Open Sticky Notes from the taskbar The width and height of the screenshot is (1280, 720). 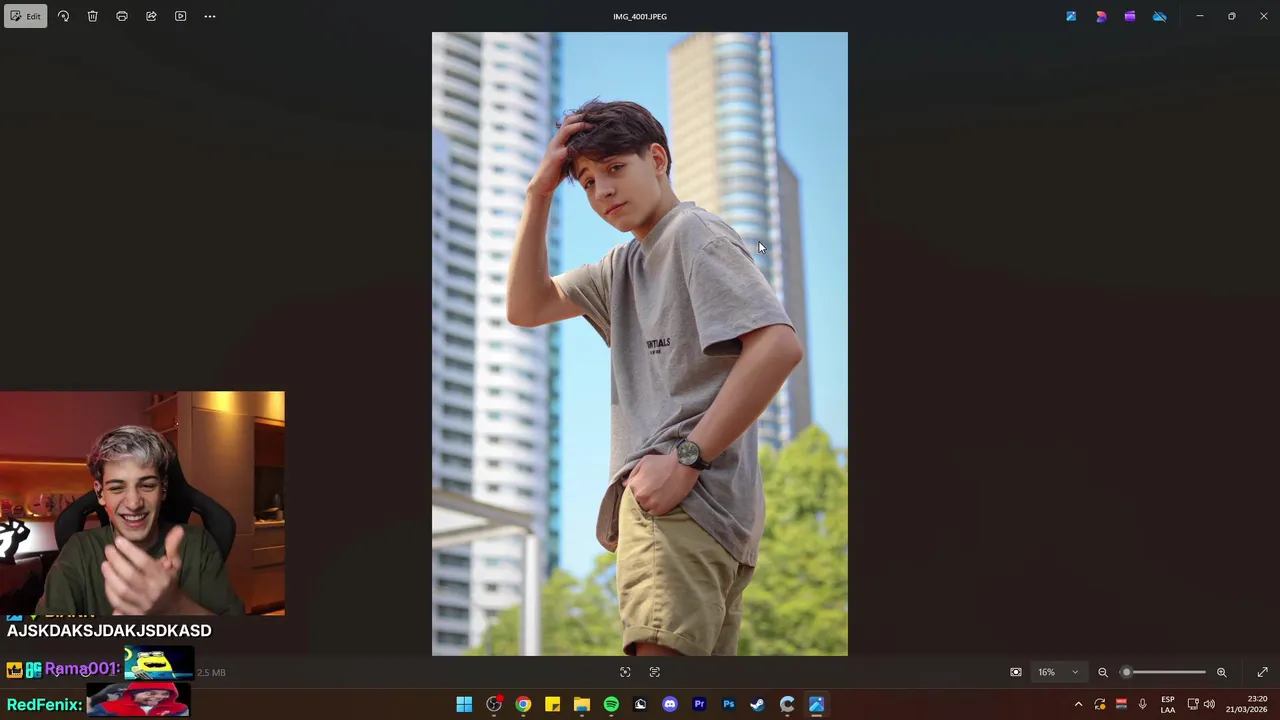tap(552, 704)
